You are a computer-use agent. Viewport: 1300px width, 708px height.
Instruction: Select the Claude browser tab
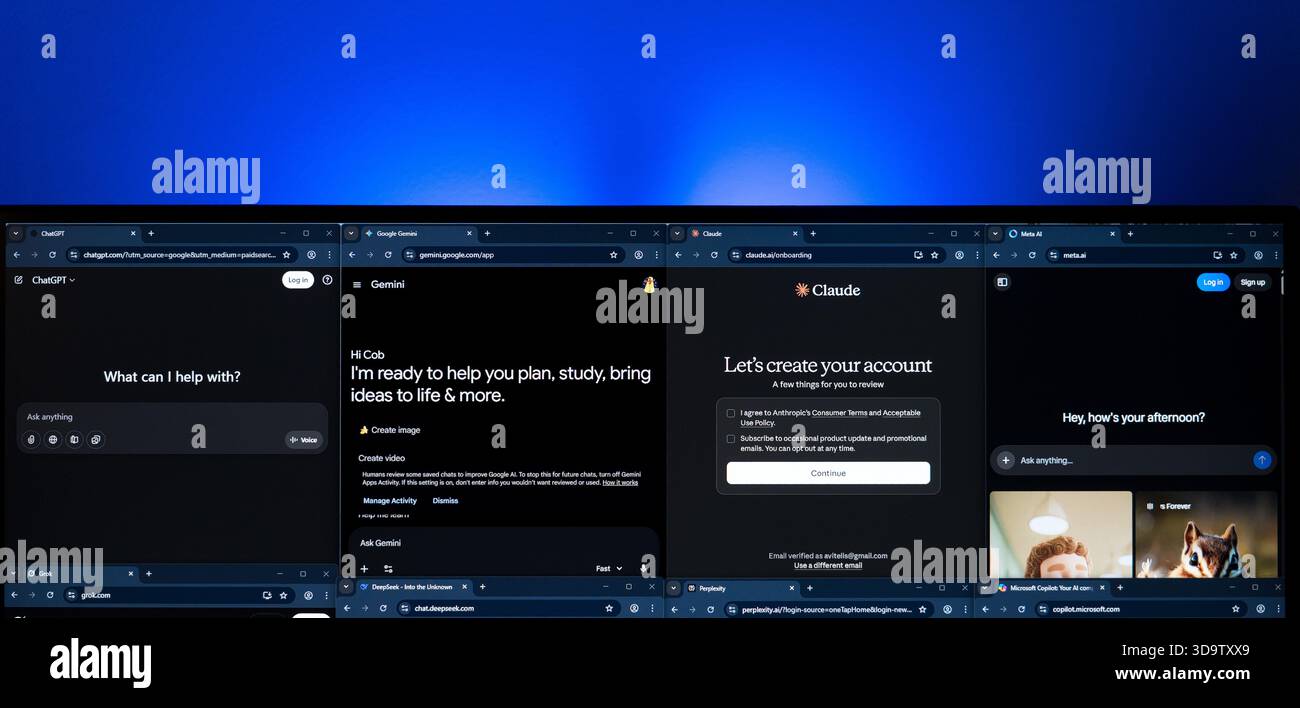[x=745, y=233]
